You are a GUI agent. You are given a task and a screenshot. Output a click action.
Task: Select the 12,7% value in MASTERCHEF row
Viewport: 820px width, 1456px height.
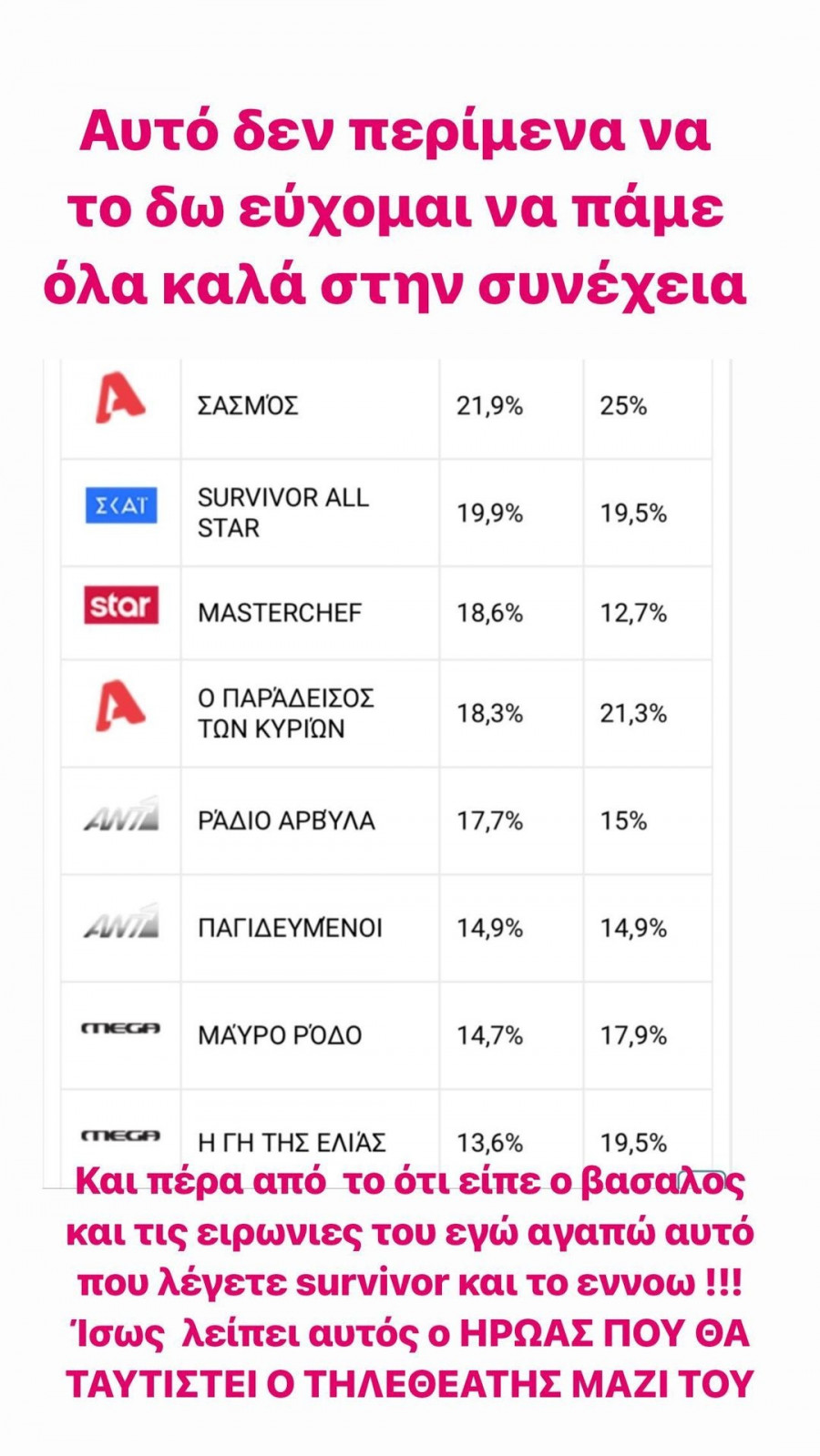point(633,613)
